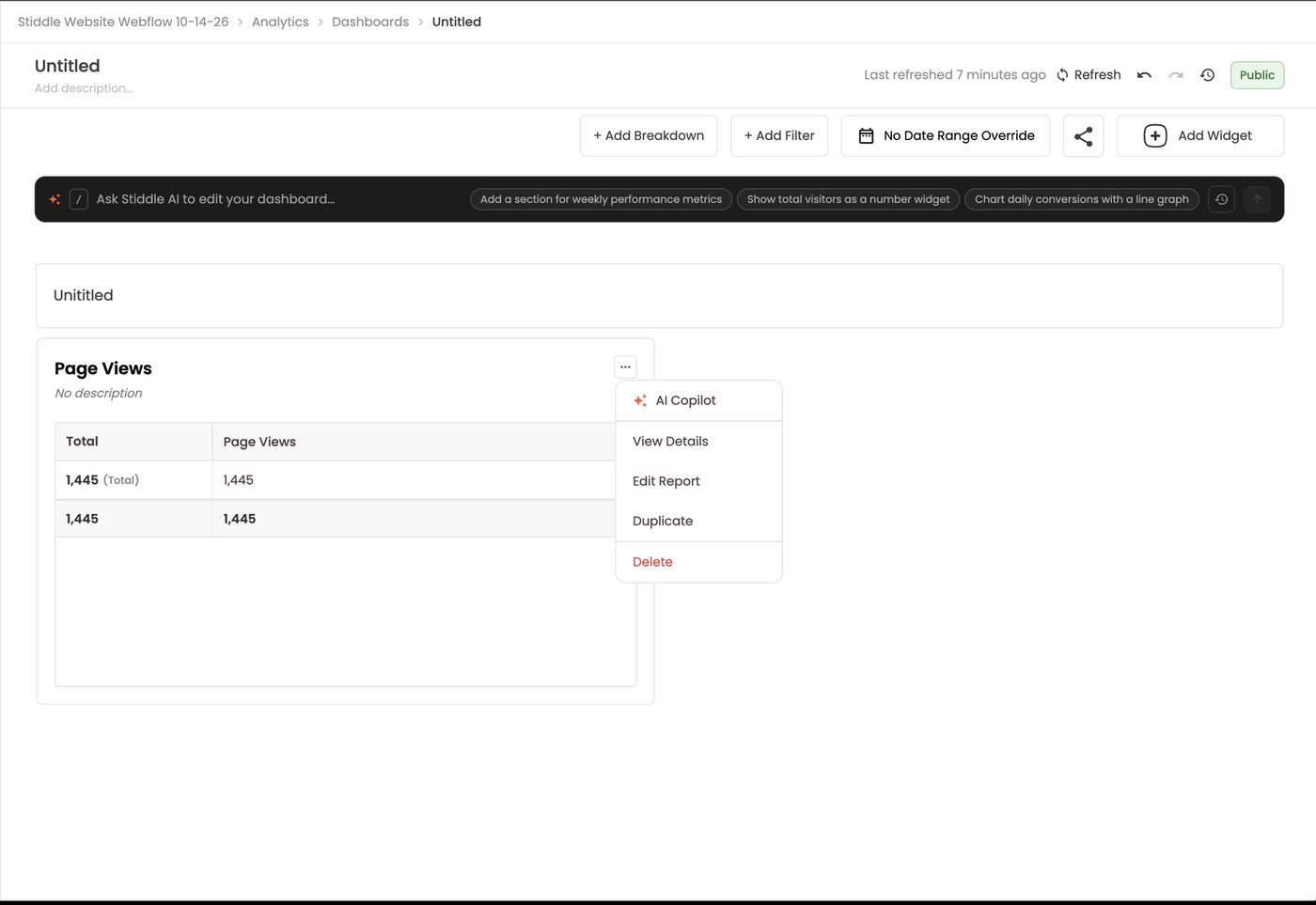Viewport: 1316px width, 905px height.
Task: Click Last refreshed 7 minutes ago text
Action: [x=955, y=75]
